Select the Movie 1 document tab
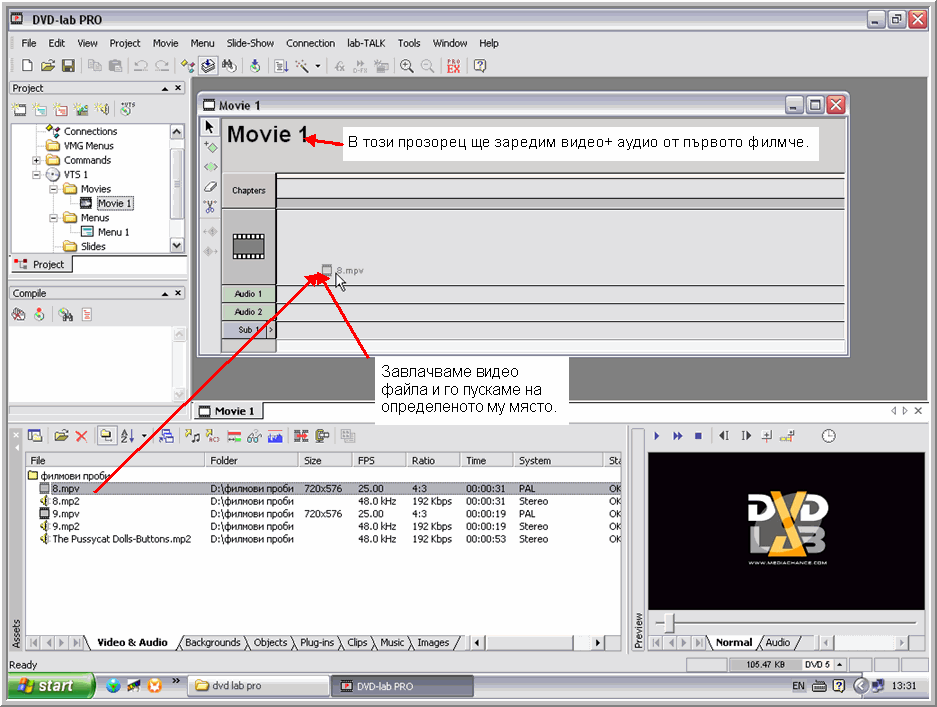937x707 pixels. [228, 411]
